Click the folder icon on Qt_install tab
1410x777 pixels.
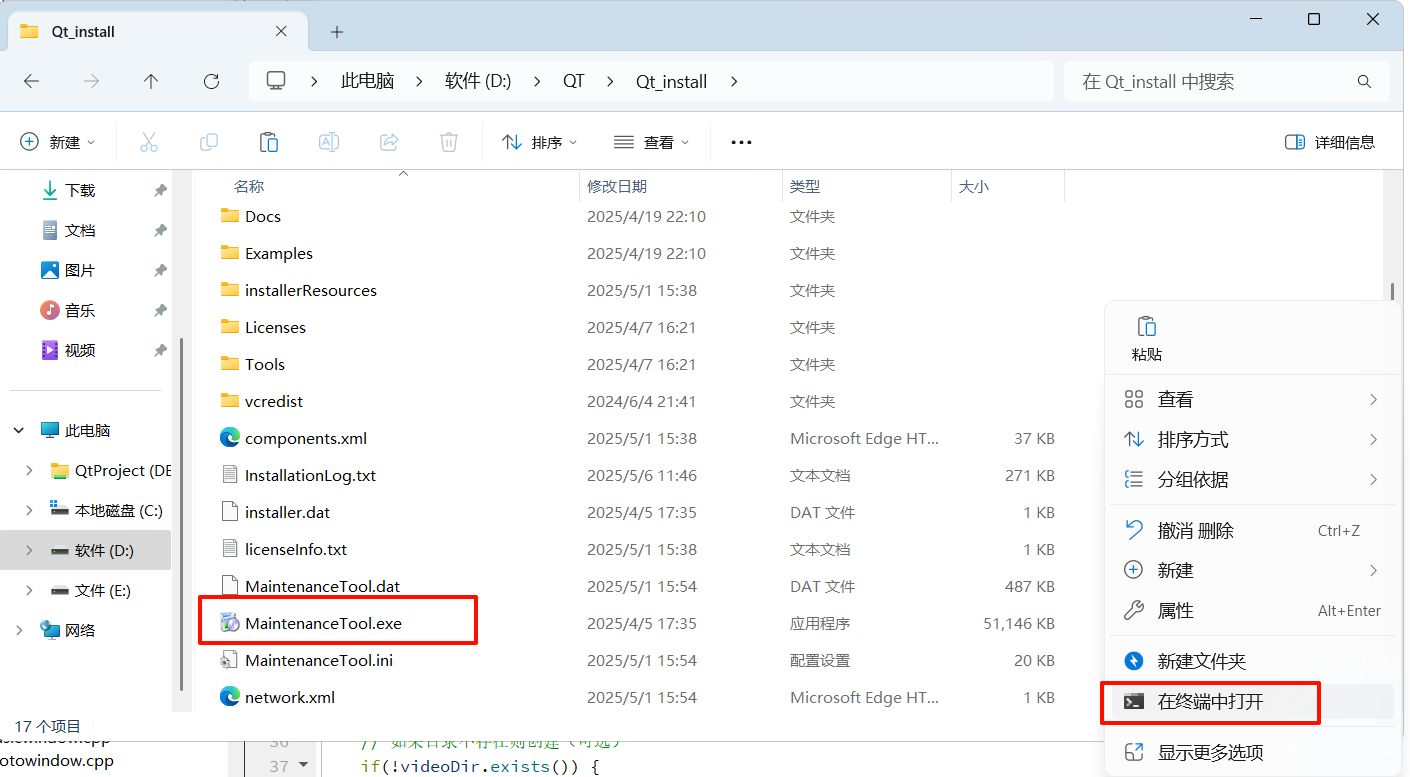(29, 31)
